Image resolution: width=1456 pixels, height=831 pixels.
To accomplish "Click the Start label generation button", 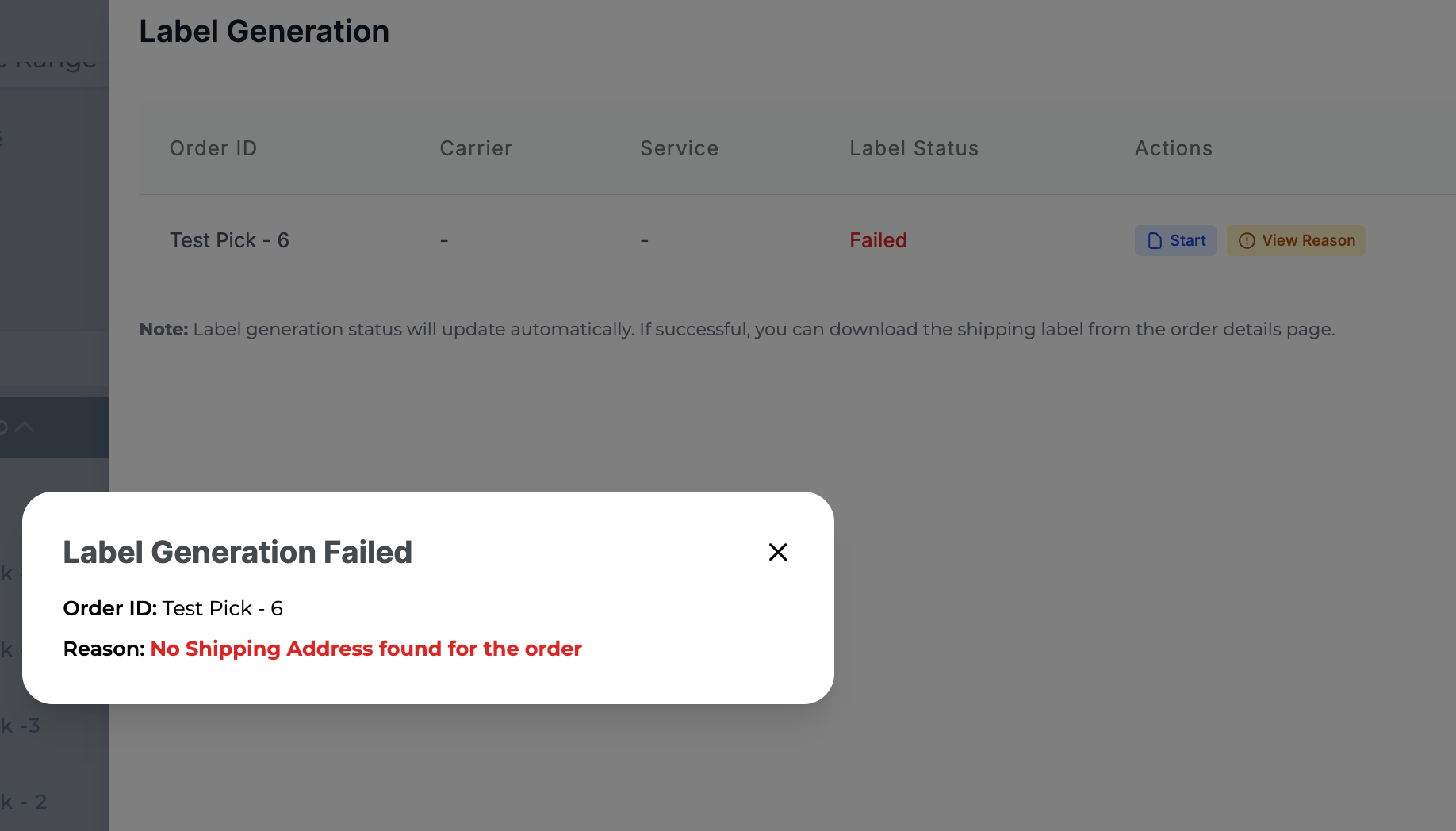I will [1175, 240].
